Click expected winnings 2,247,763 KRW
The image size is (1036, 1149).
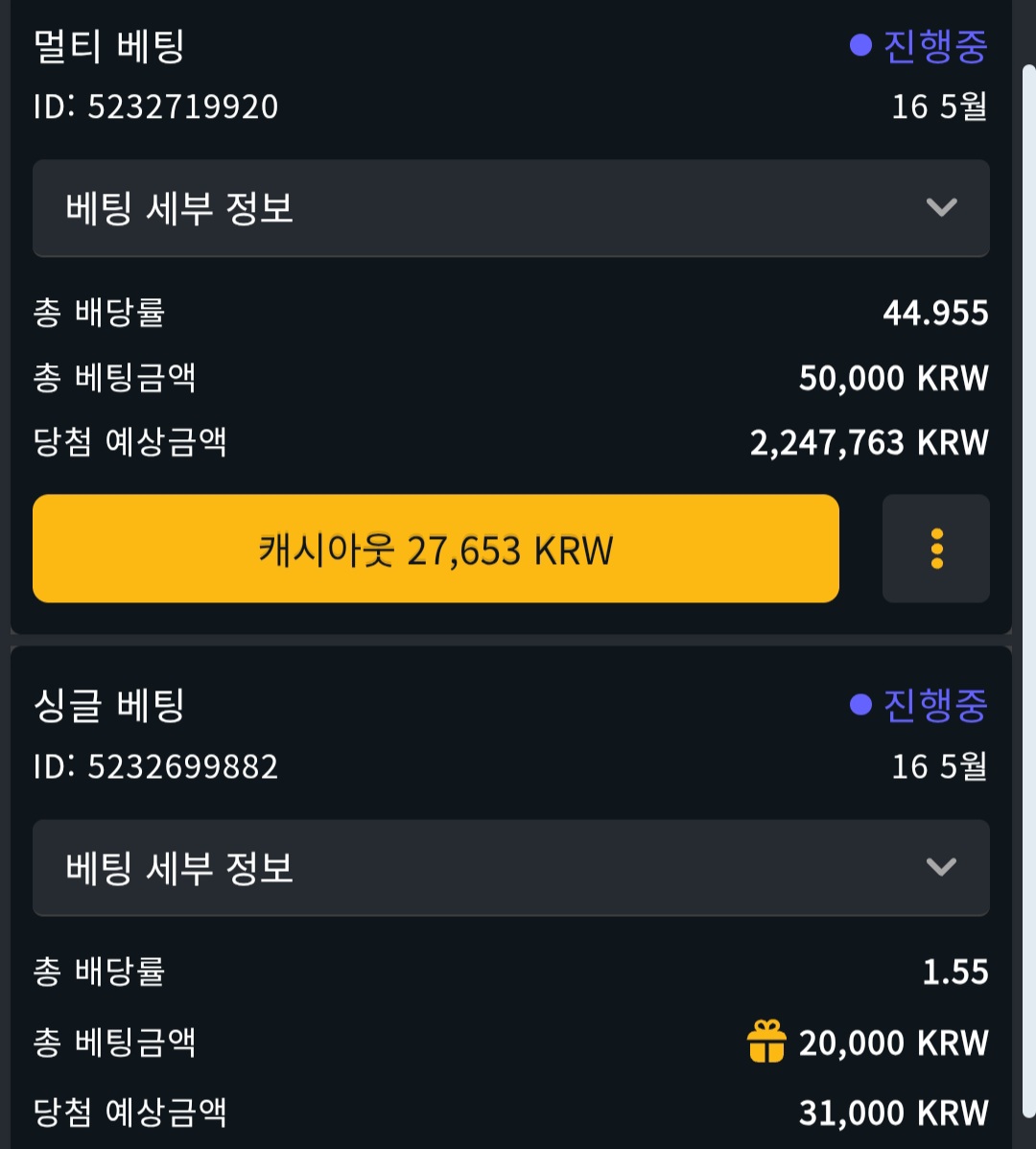pos(868,442)
